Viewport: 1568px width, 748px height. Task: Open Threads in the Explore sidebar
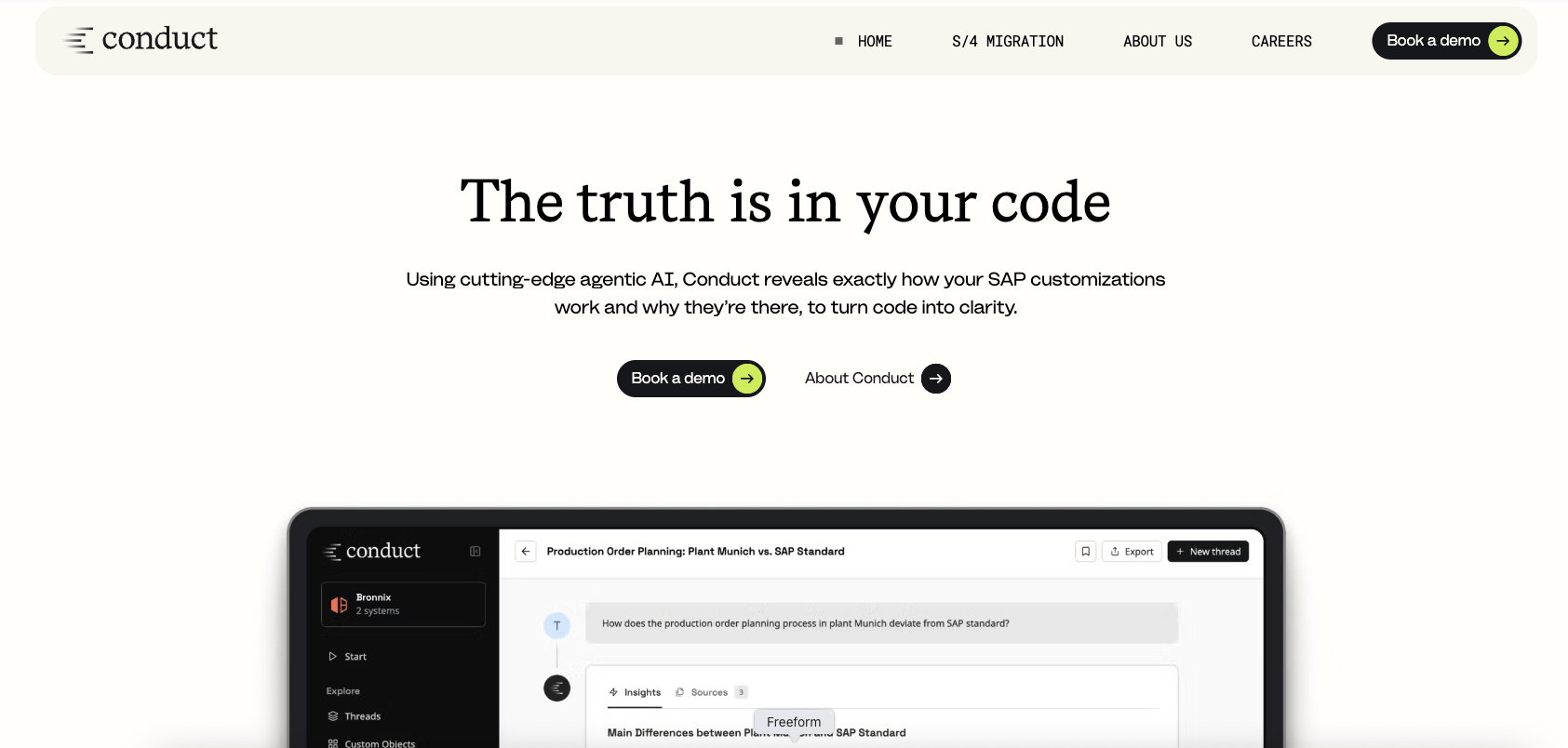tap(362, 716)
